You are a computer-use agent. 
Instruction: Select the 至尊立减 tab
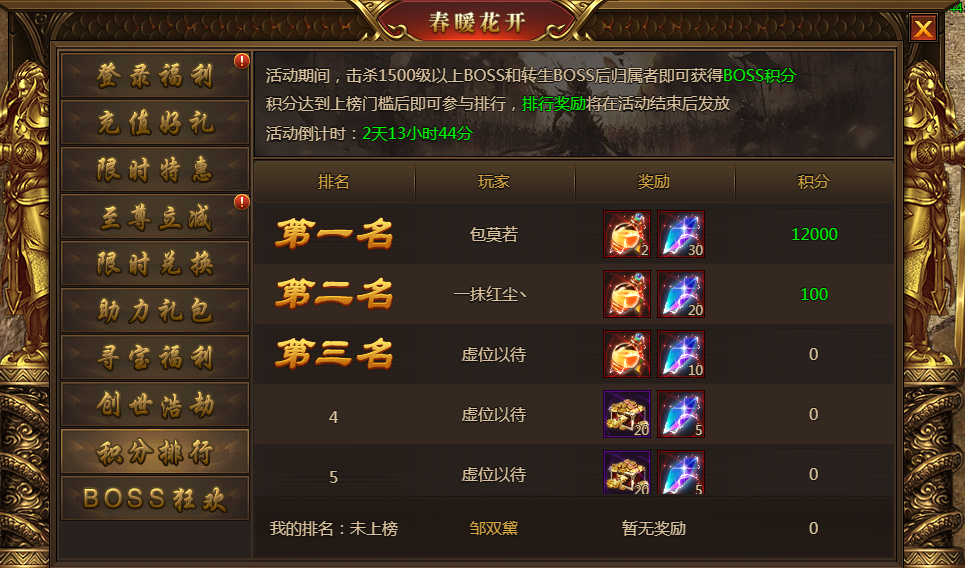(x=154, y=216)
